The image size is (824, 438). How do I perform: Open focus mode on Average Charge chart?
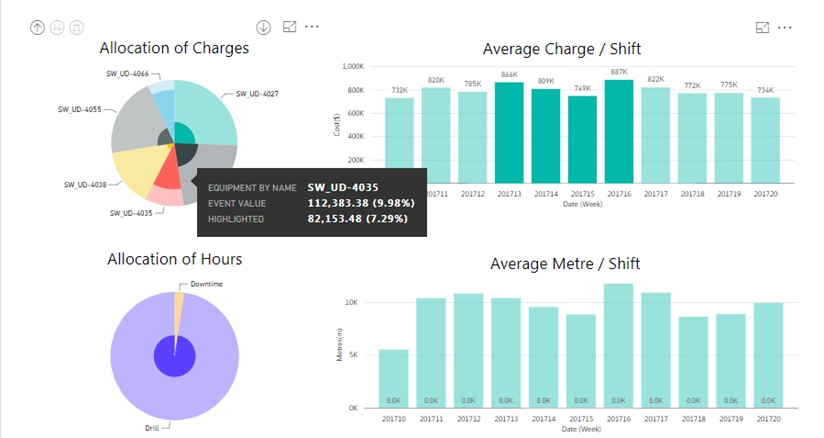pos(763,28)
